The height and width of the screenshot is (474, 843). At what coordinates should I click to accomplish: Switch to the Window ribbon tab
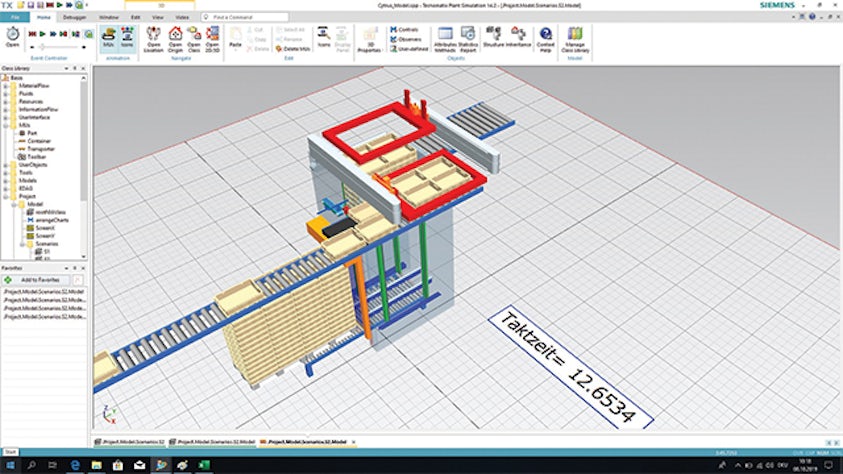point(109,17)
